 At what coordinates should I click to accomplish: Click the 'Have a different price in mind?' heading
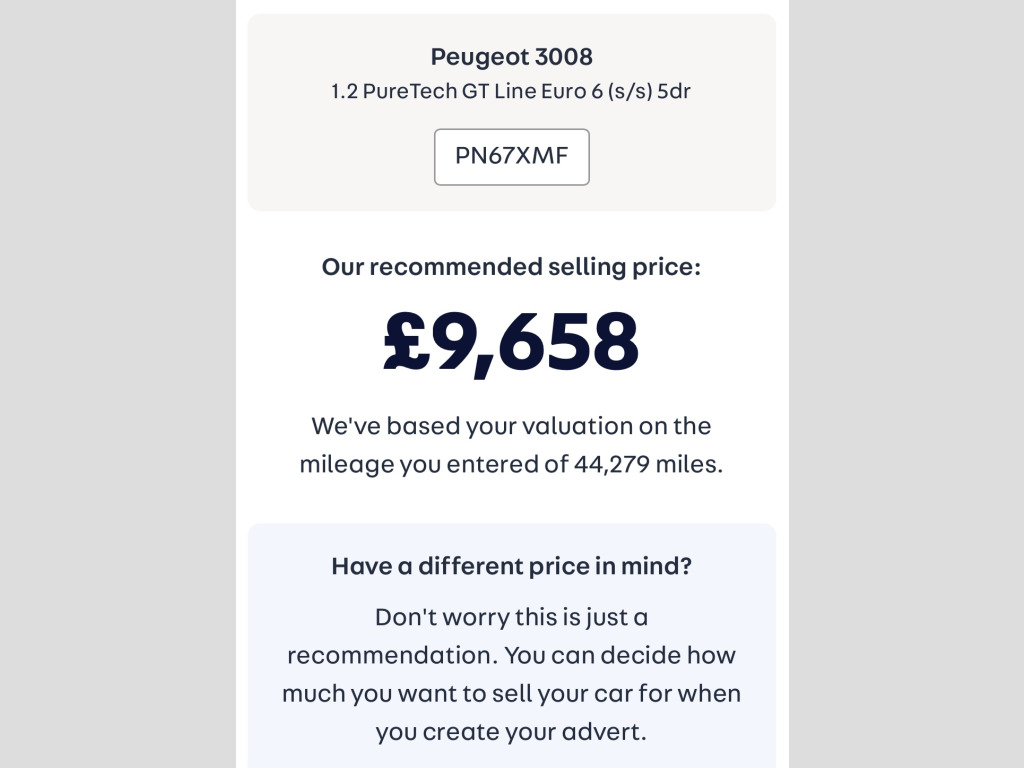point(511,566)
